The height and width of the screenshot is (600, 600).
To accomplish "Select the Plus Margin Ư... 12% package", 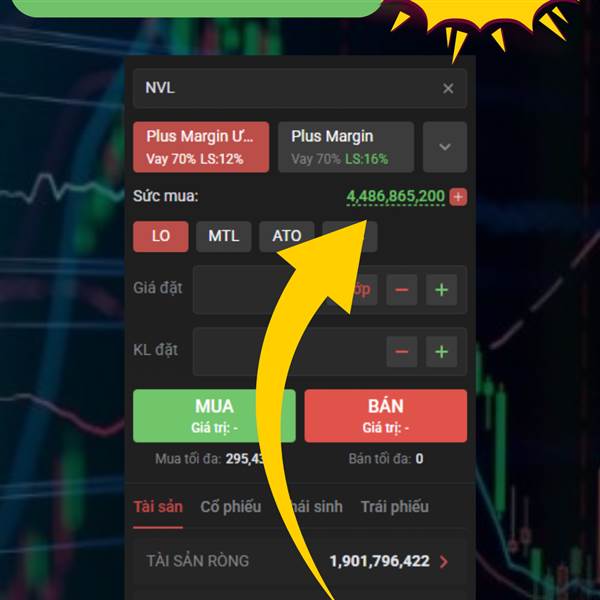I will point(201,147).
